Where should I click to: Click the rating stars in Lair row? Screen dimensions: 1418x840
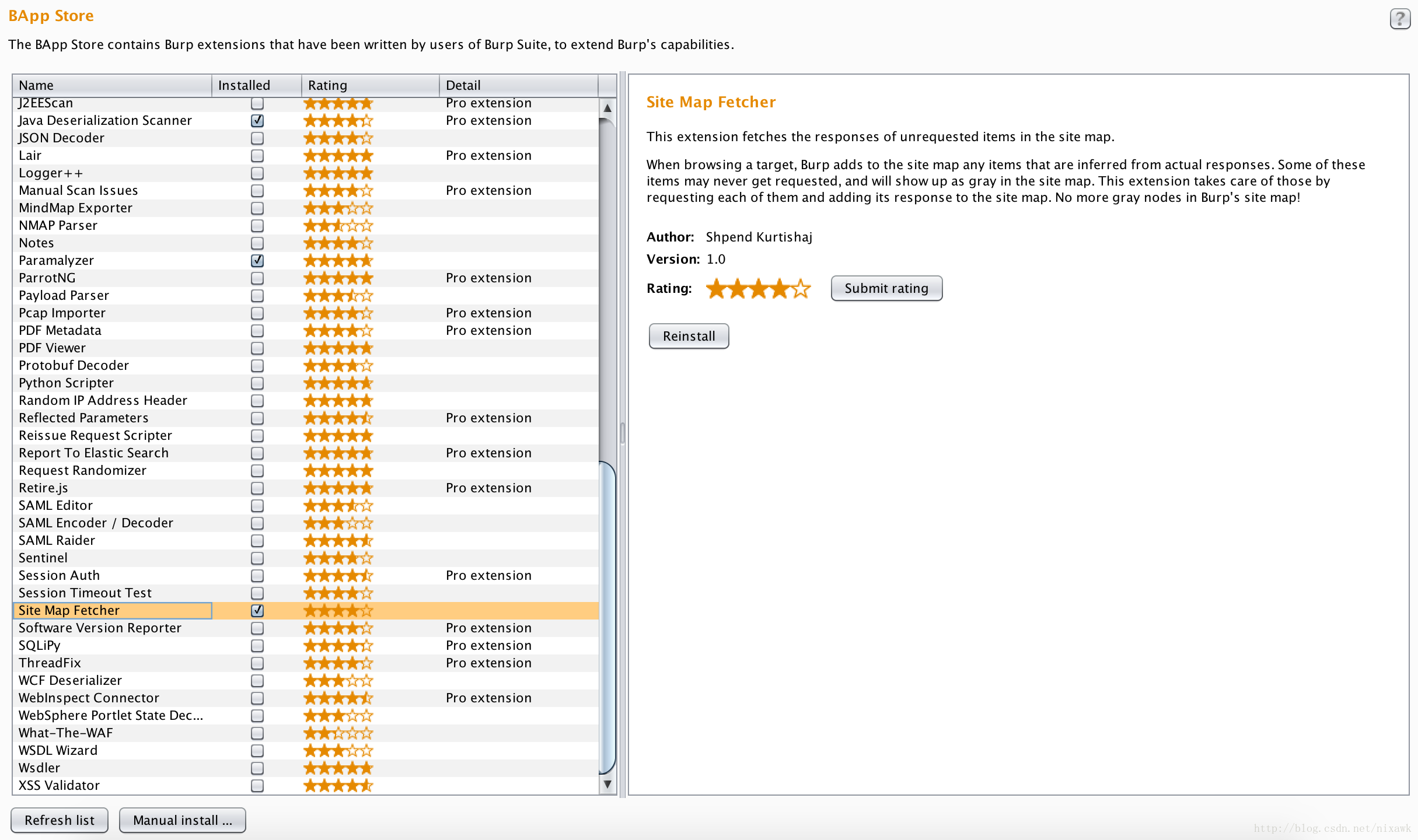pyautogui.click(x=338, y=156)
